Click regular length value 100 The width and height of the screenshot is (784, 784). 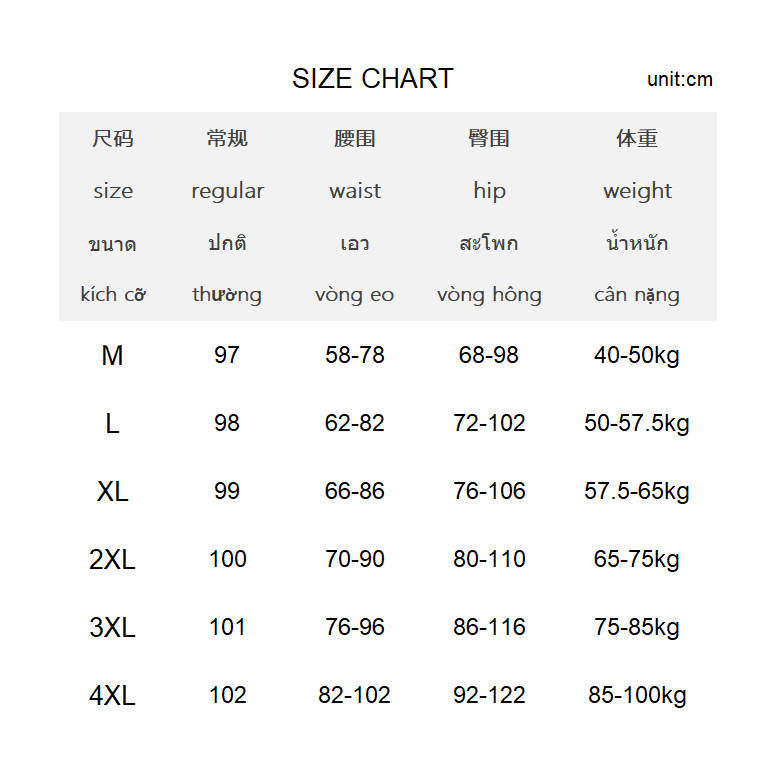(x=228, y=559)
